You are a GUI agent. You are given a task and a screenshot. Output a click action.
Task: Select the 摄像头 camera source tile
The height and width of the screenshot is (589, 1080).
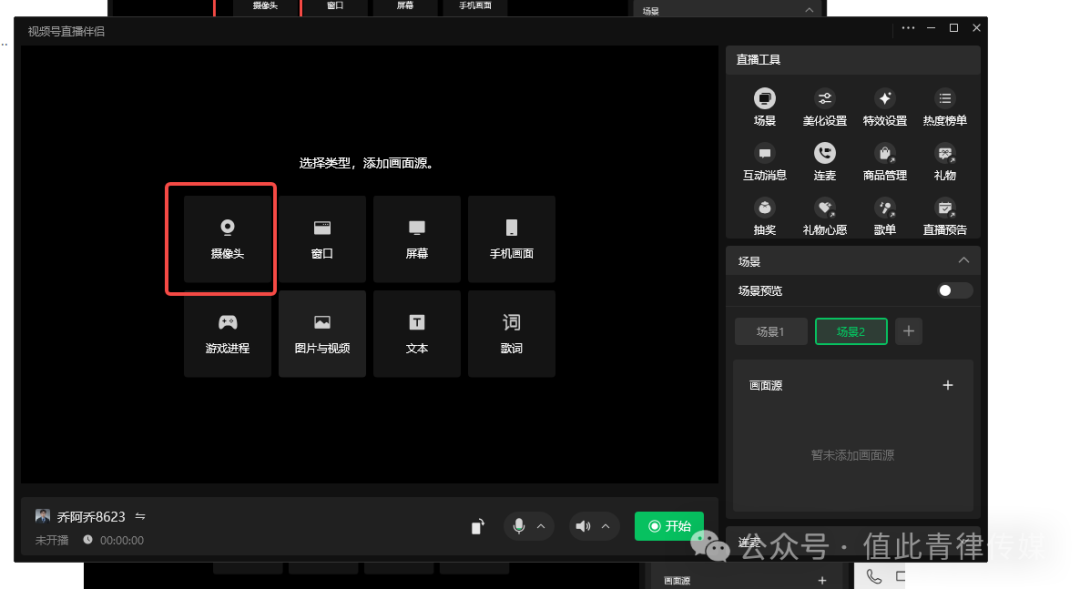[x=227, y=238]
